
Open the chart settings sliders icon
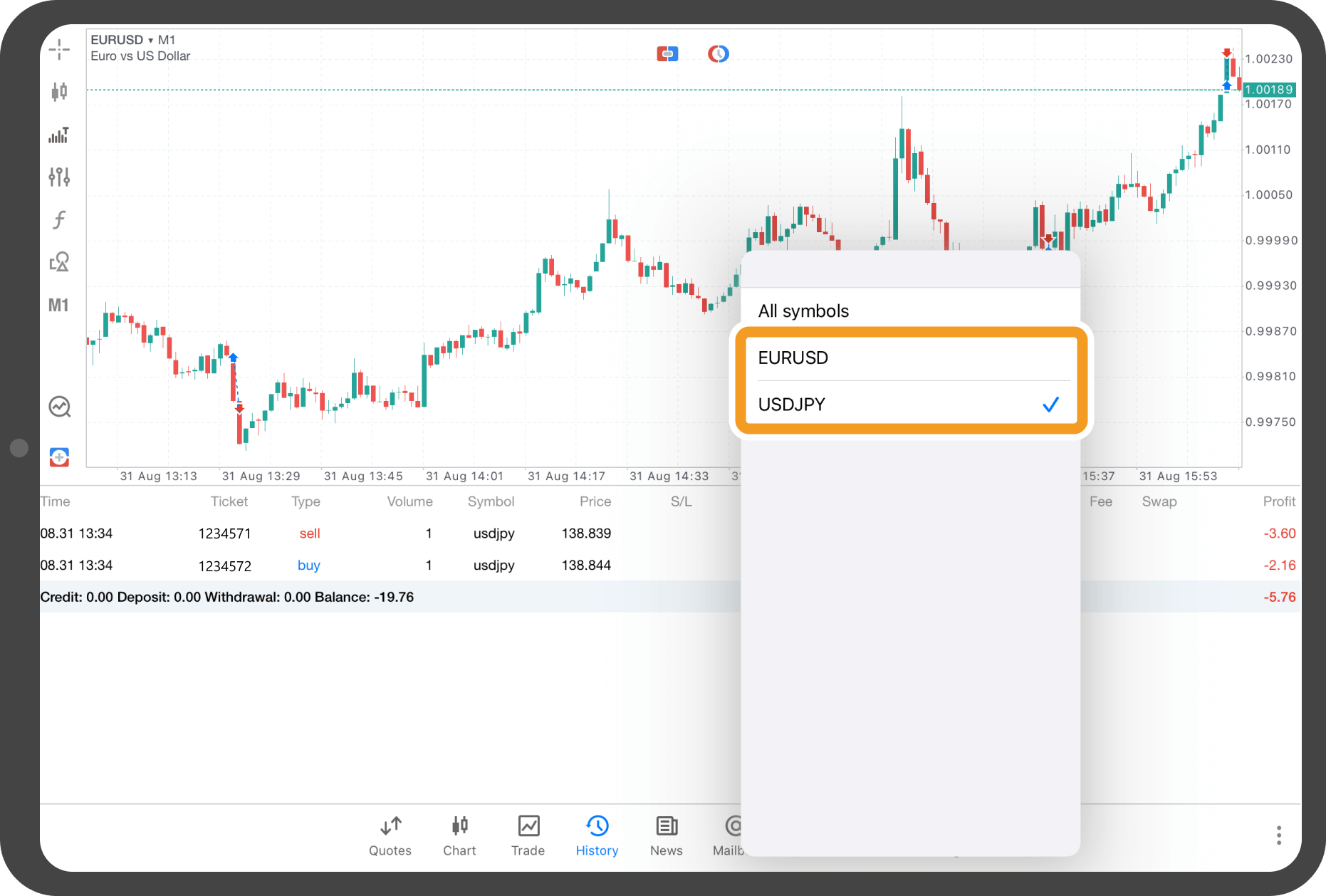tap(59, 177)
